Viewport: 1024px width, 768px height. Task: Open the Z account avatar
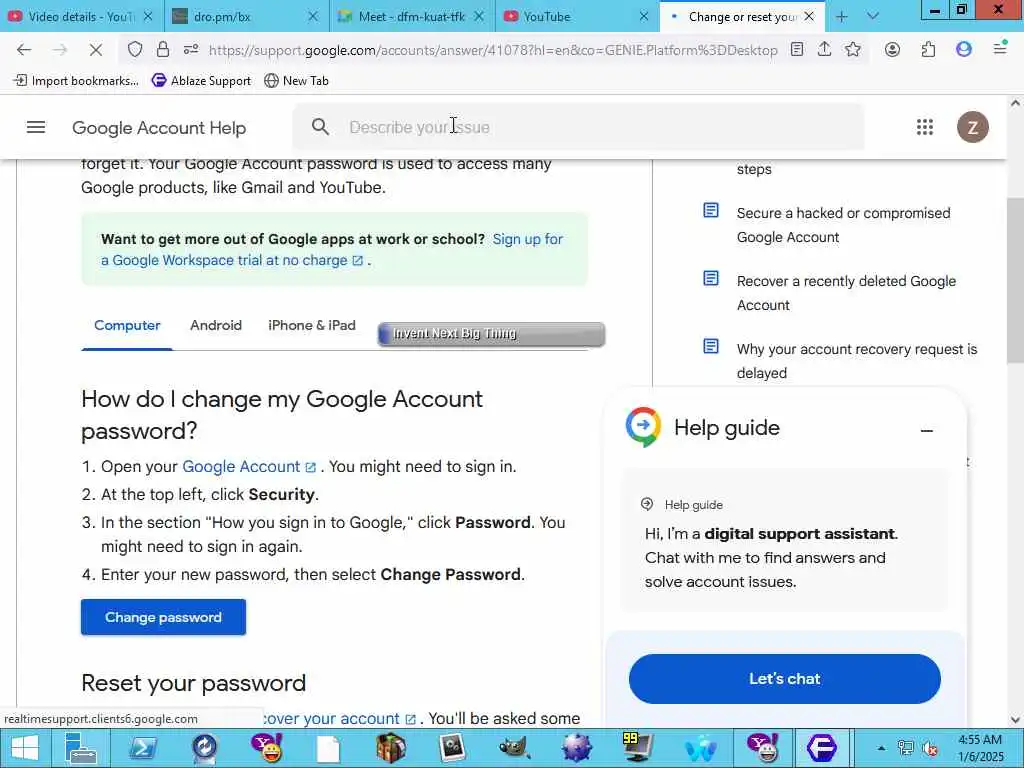[x=972, y=127]
